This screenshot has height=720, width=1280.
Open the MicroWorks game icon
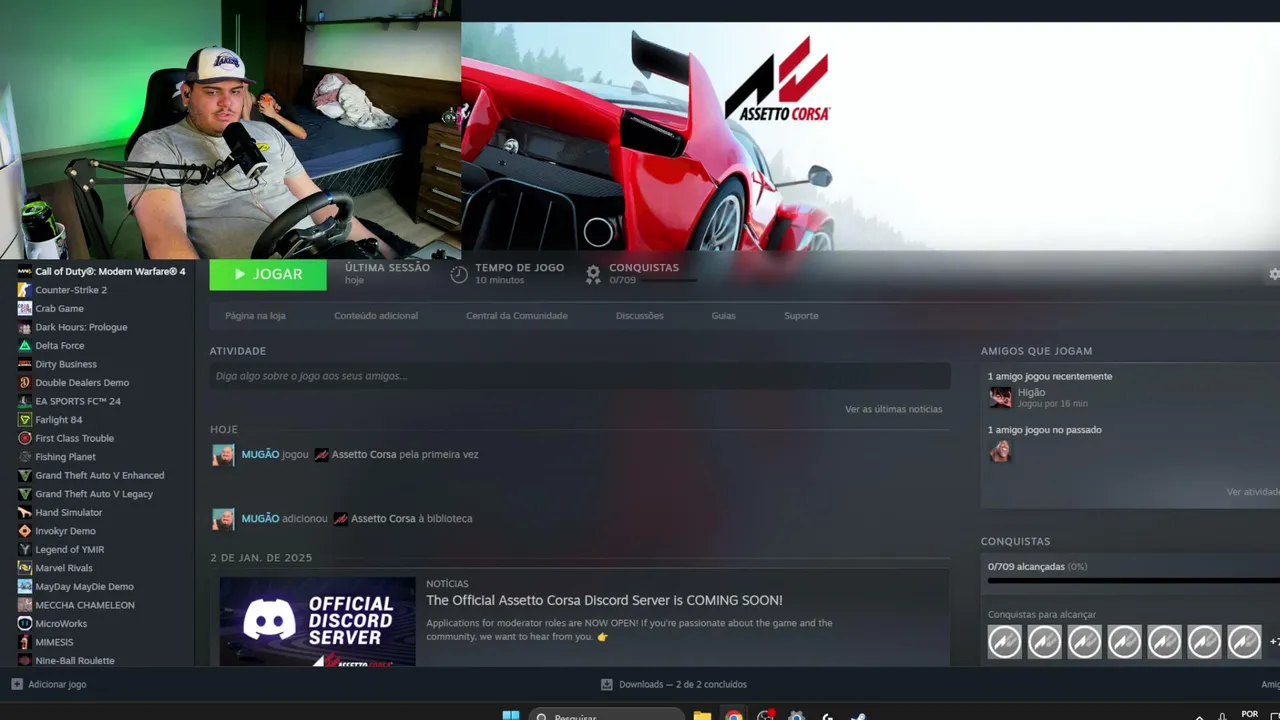25,624
